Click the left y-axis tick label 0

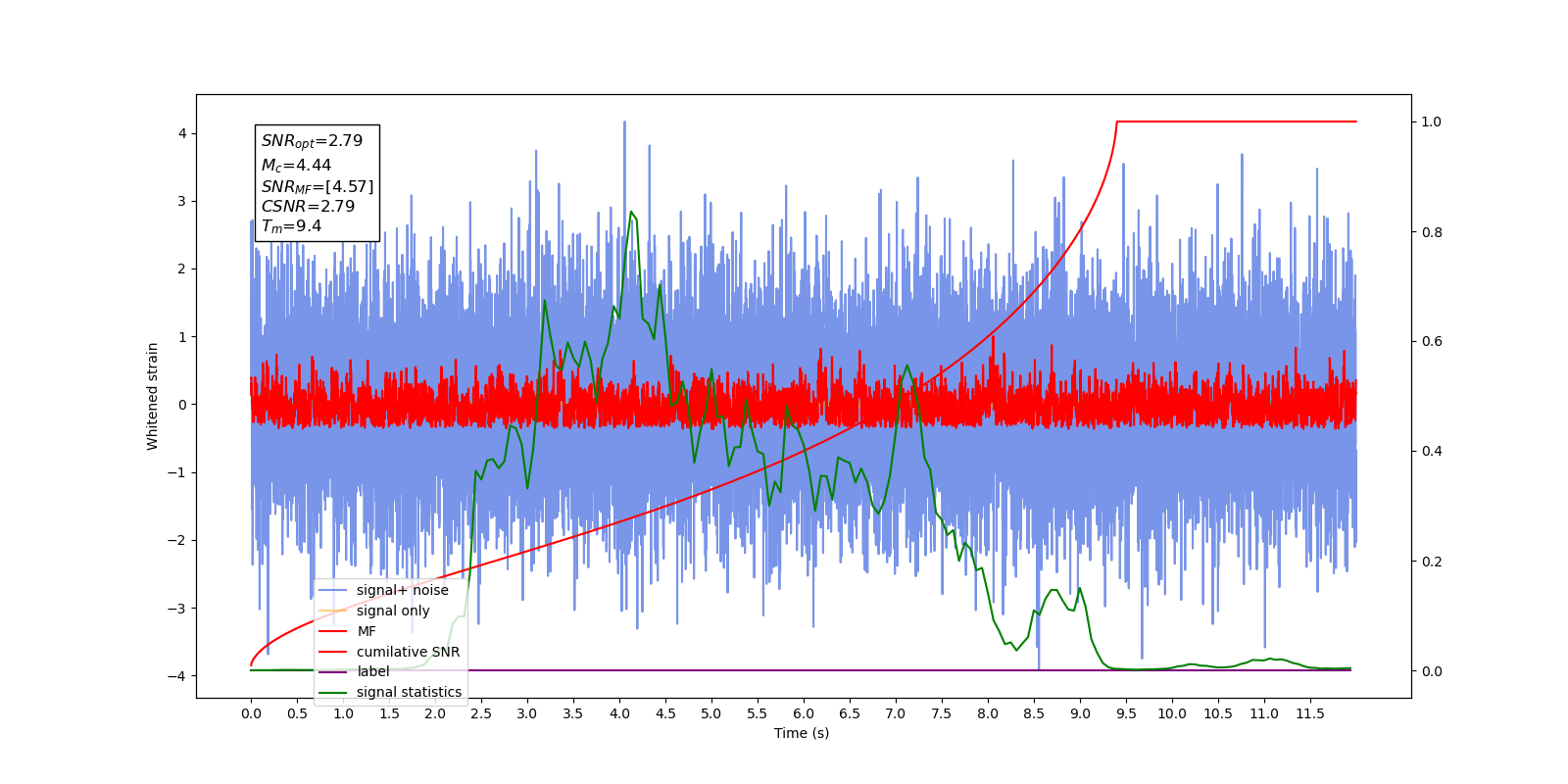(x=182, y=405)
